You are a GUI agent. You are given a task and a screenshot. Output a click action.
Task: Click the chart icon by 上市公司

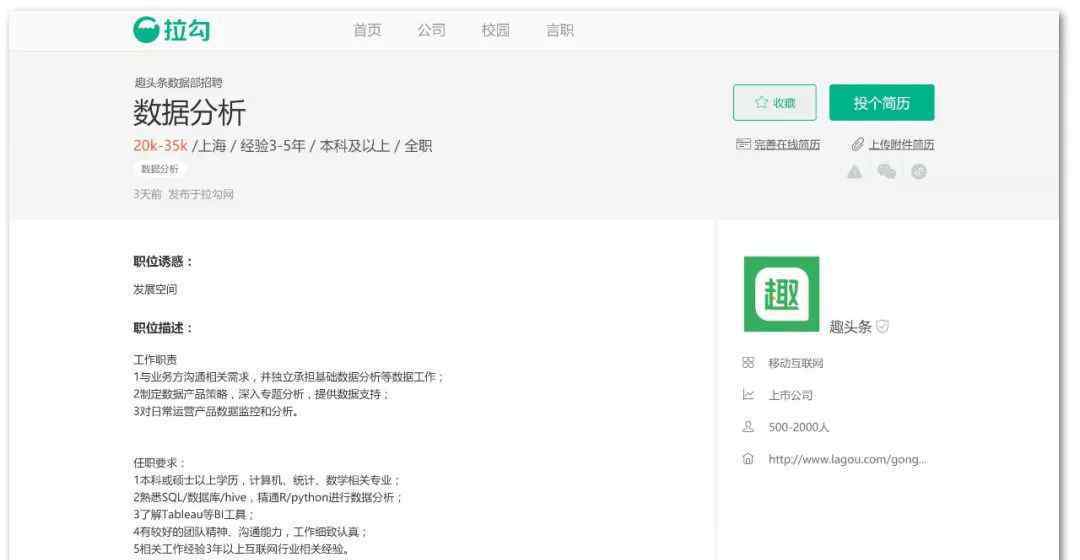pyautogui.click(x=748, y=395)
